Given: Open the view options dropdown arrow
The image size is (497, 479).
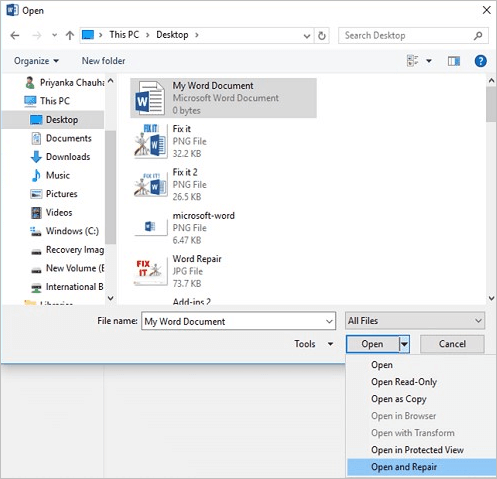Looking at the screenshot, I should [x=429, y=61].
